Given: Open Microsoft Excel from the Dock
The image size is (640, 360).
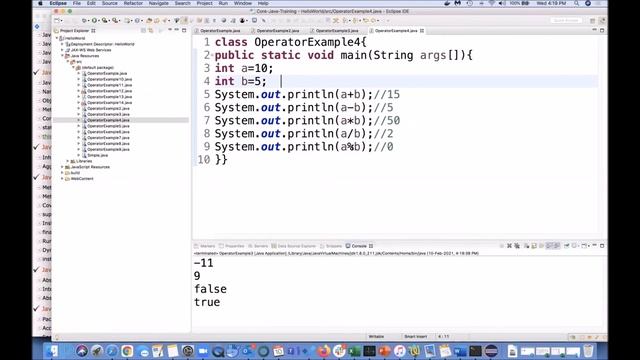Looking at the screenshot, I should pos(354,351).
